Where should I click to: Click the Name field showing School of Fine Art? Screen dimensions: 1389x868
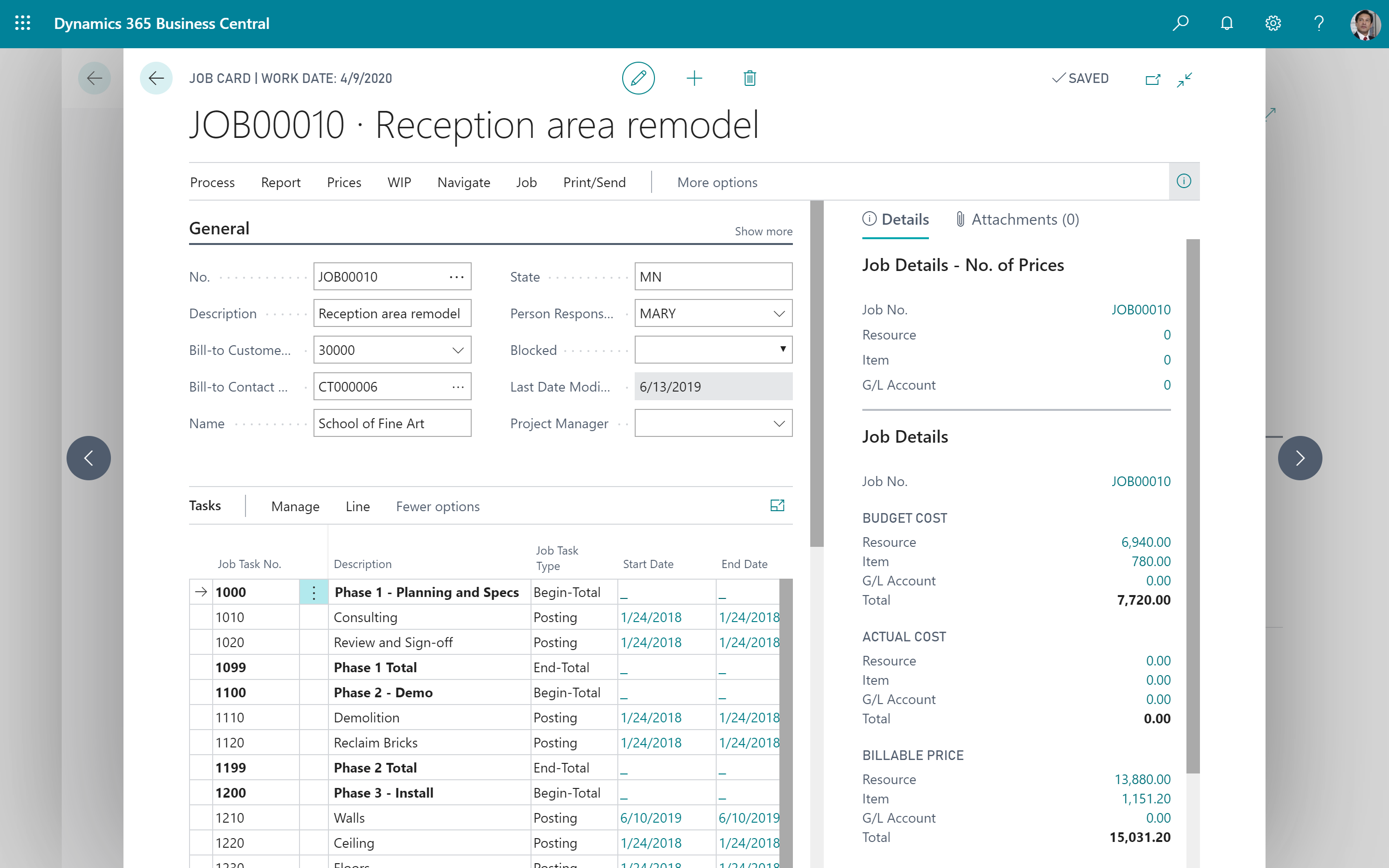click(x=392, y=423)
